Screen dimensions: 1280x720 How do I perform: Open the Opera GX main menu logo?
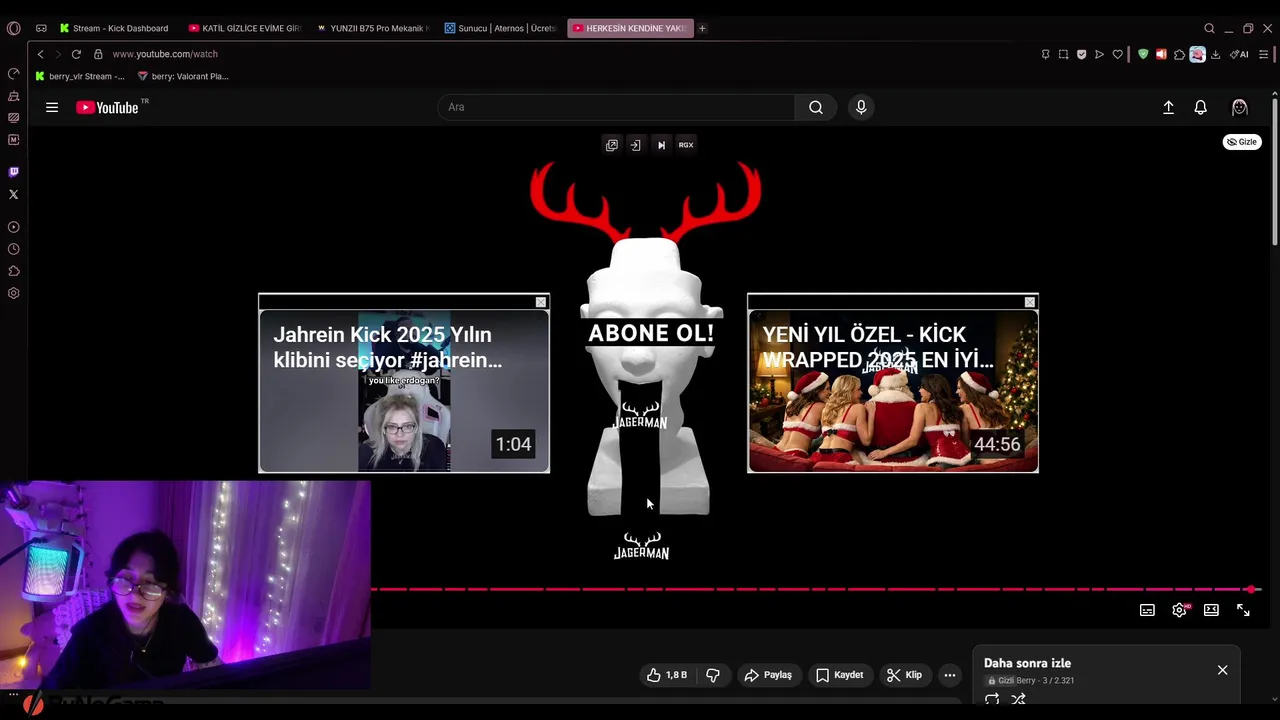point(13,28)
